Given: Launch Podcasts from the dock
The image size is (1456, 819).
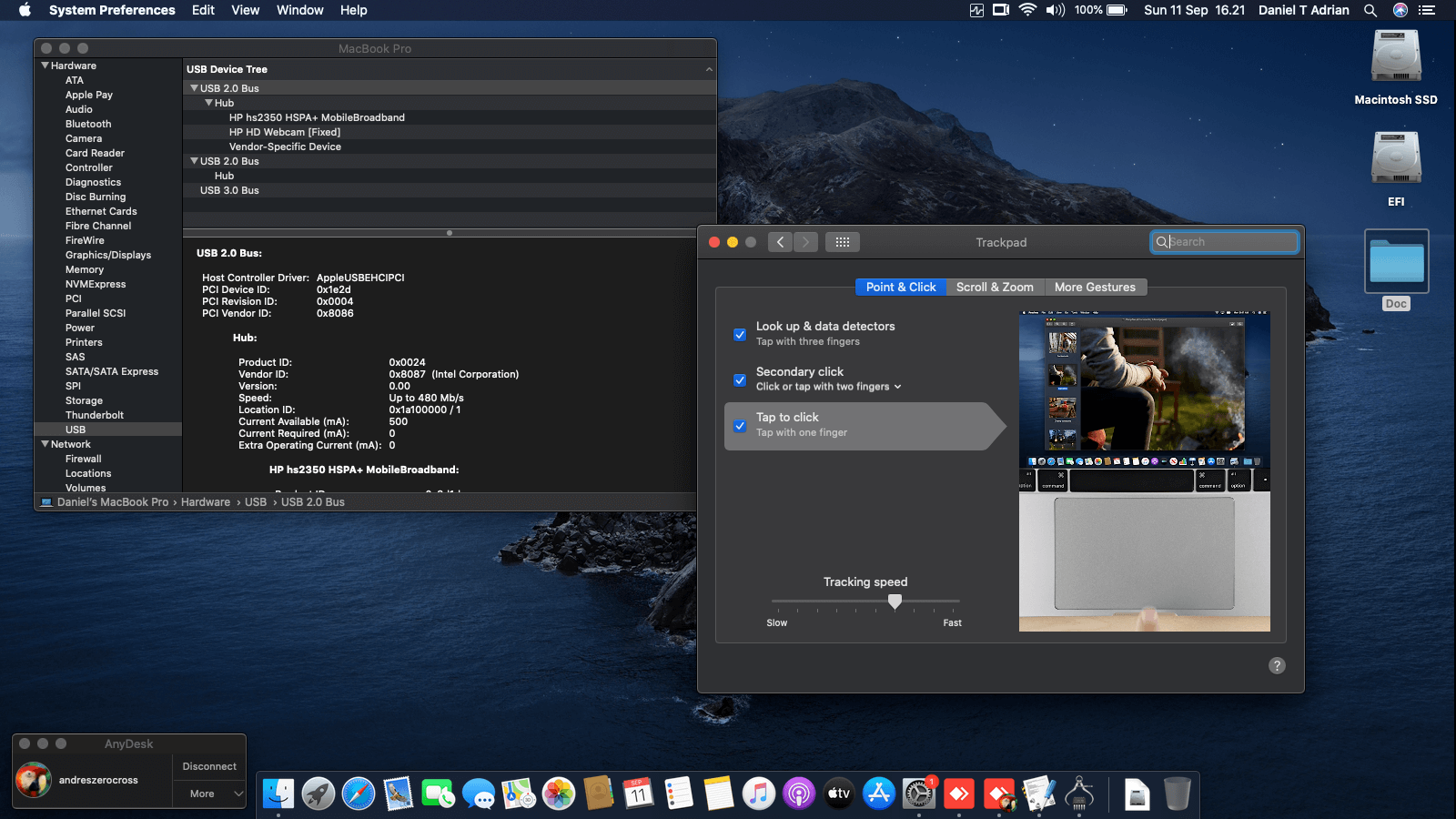Looking at the screenshot, I should point(799,794).
